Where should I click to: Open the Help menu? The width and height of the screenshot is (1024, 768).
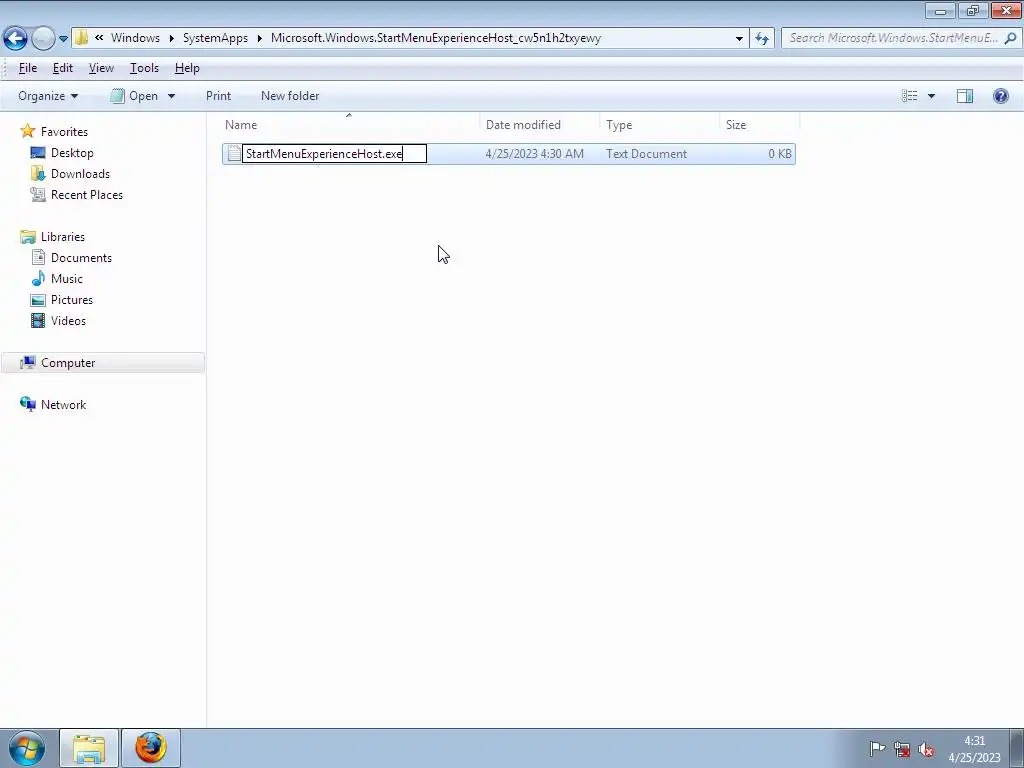point(187,68)
